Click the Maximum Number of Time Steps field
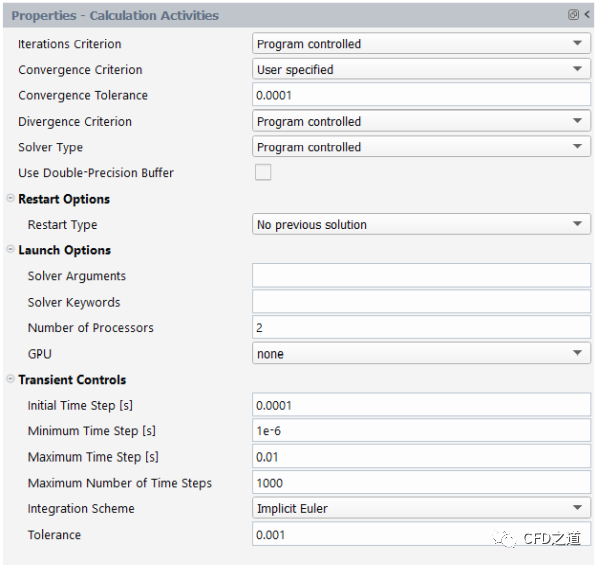 point(421,483)
